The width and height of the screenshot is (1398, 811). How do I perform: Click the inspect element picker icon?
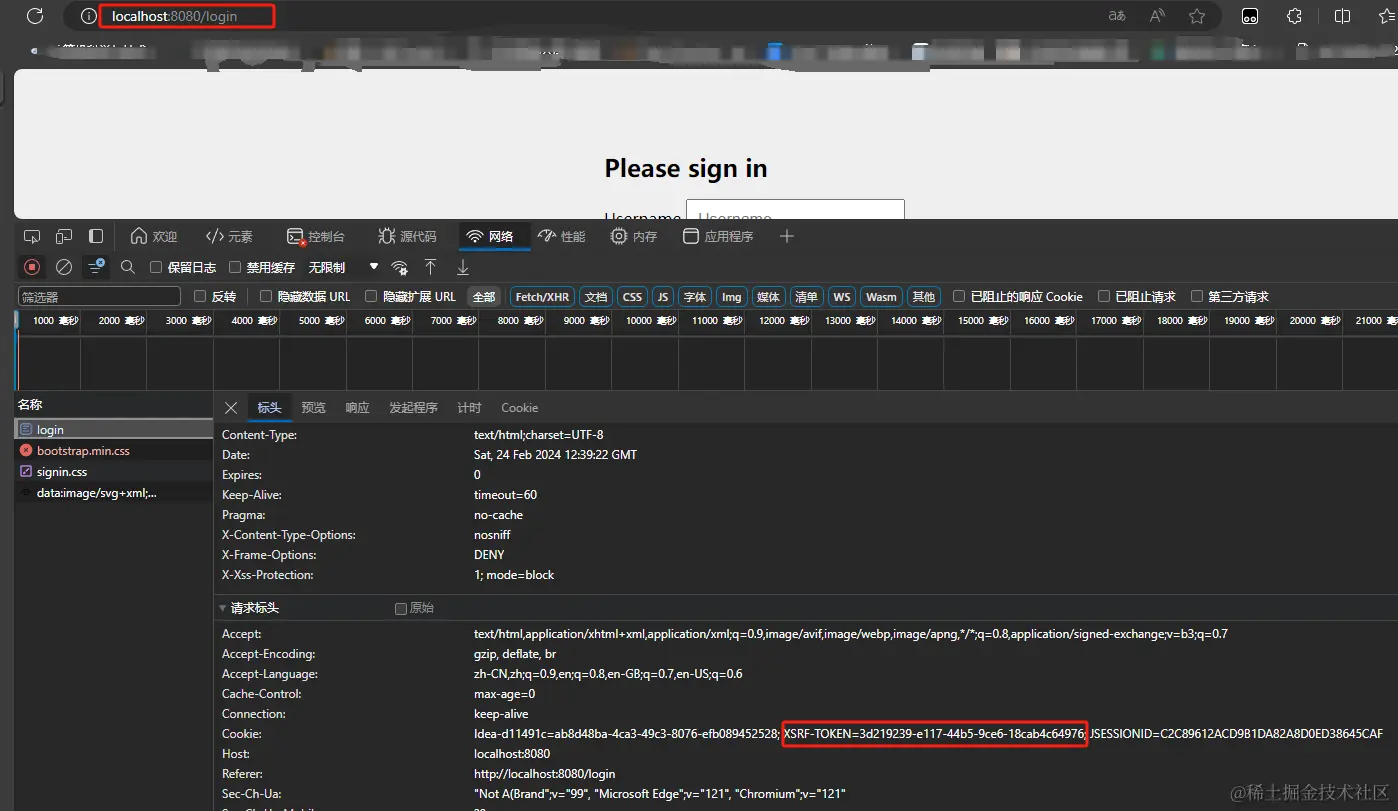point(32,237)
